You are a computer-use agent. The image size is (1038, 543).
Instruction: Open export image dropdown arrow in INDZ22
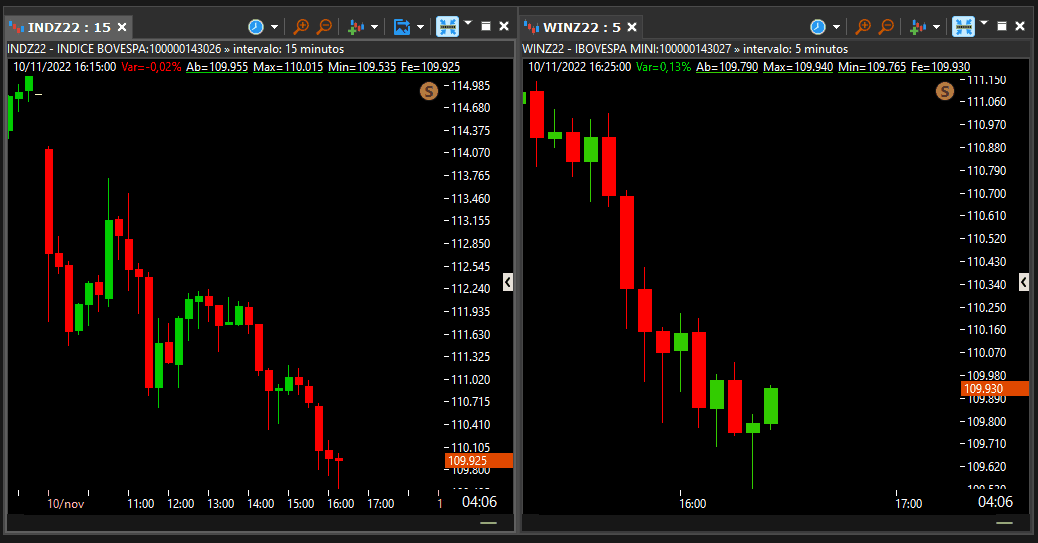(x=420, y=27)
